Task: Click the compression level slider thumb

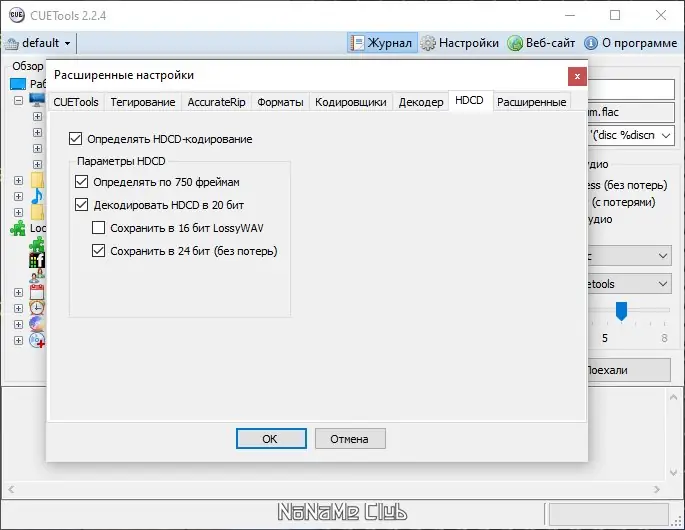Action: point(621,311)
